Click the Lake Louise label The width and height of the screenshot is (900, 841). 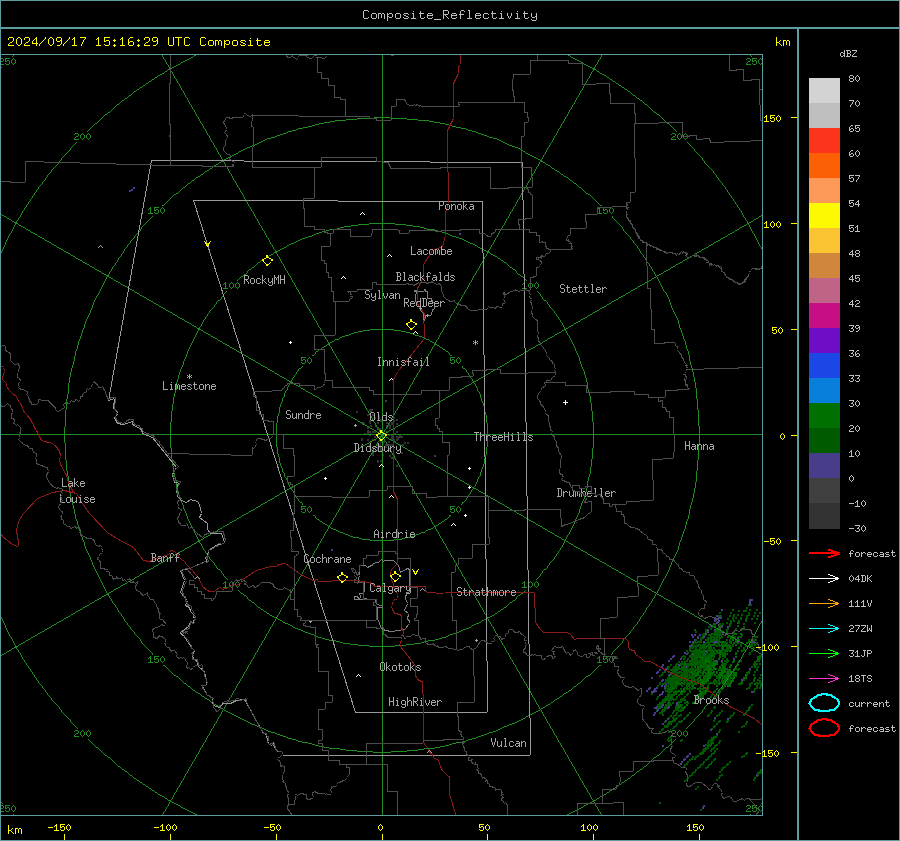(77, 491)
